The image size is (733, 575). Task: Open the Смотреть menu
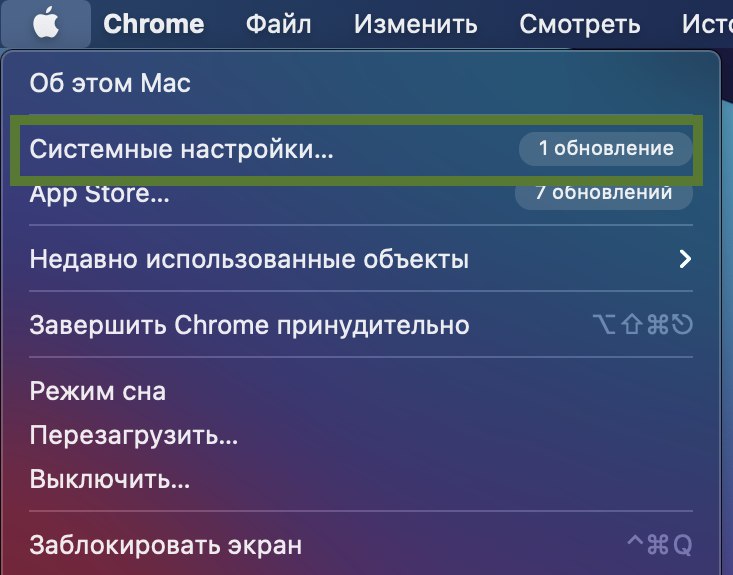tap(580, 24)
